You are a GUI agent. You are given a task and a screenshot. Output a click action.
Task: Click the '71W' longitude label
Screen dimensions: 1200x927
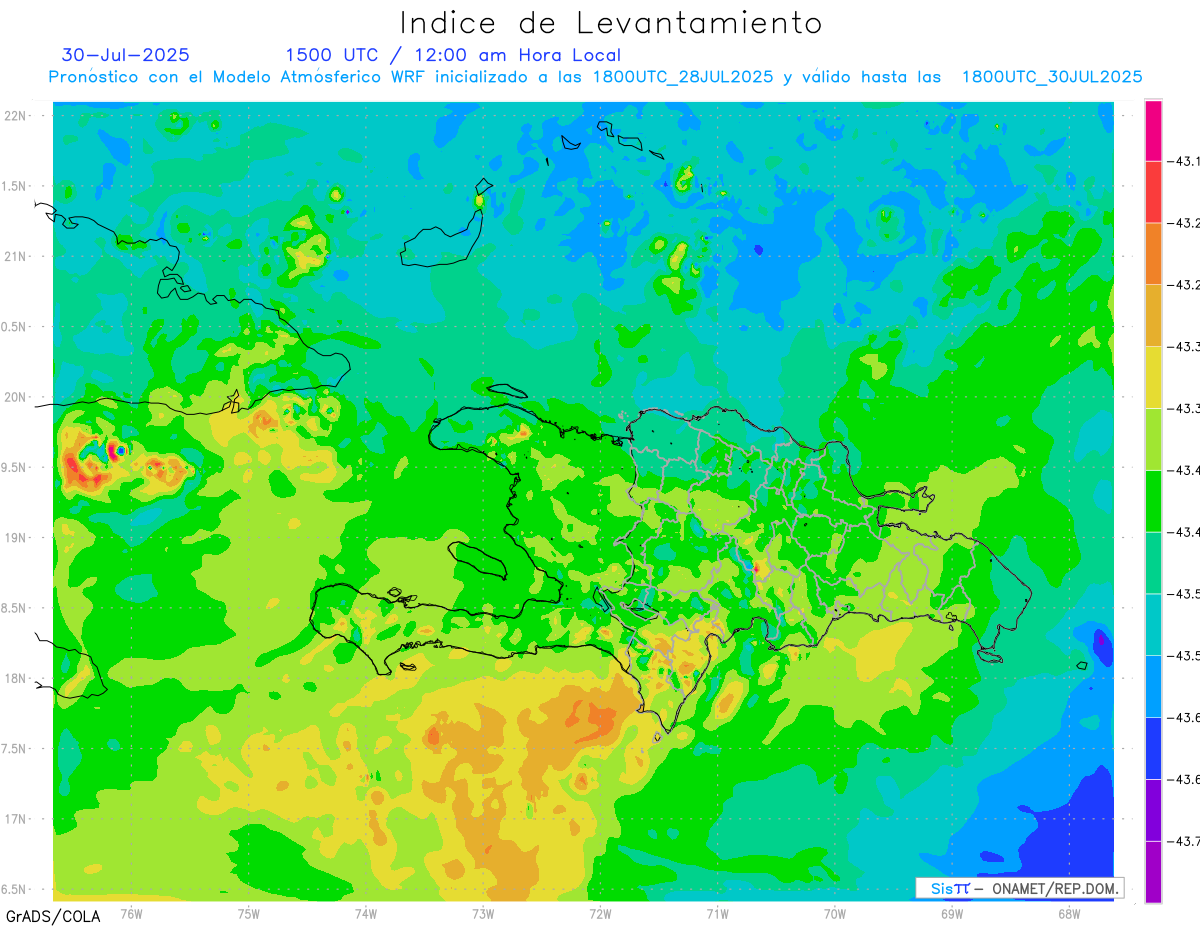tap(717, 913)
